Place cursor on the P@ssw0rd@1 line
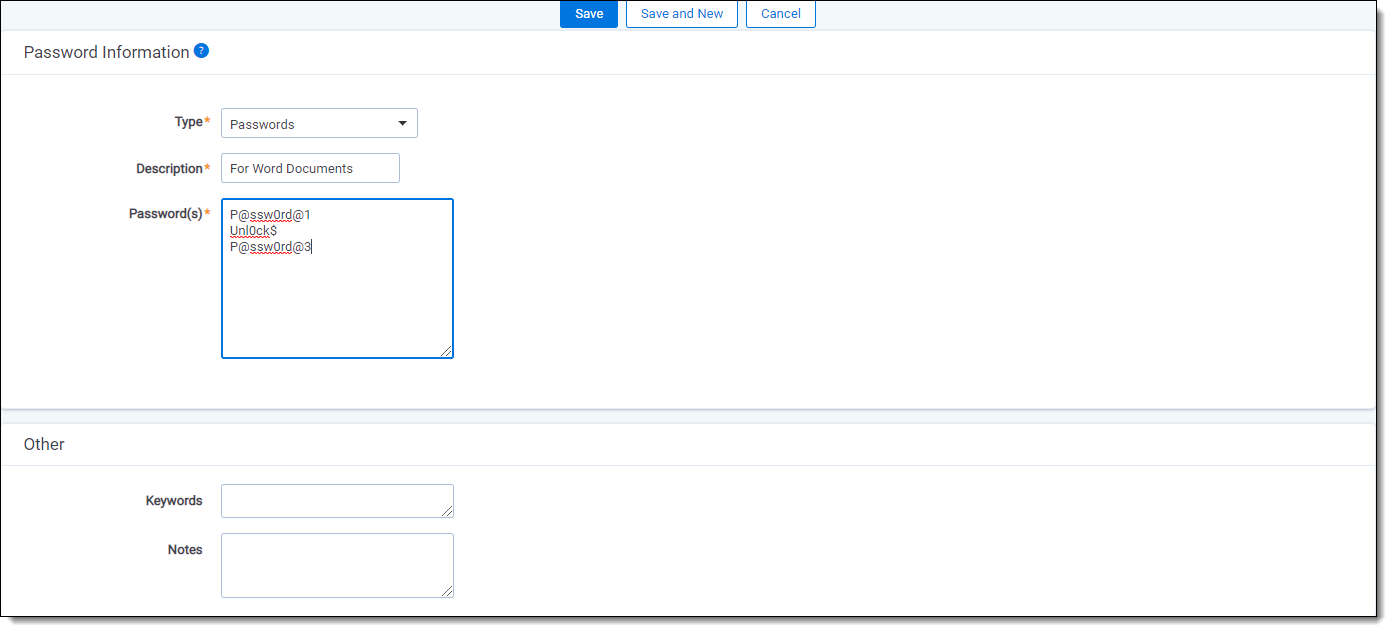The image size is (1392, 632). [x=270, y=215]
